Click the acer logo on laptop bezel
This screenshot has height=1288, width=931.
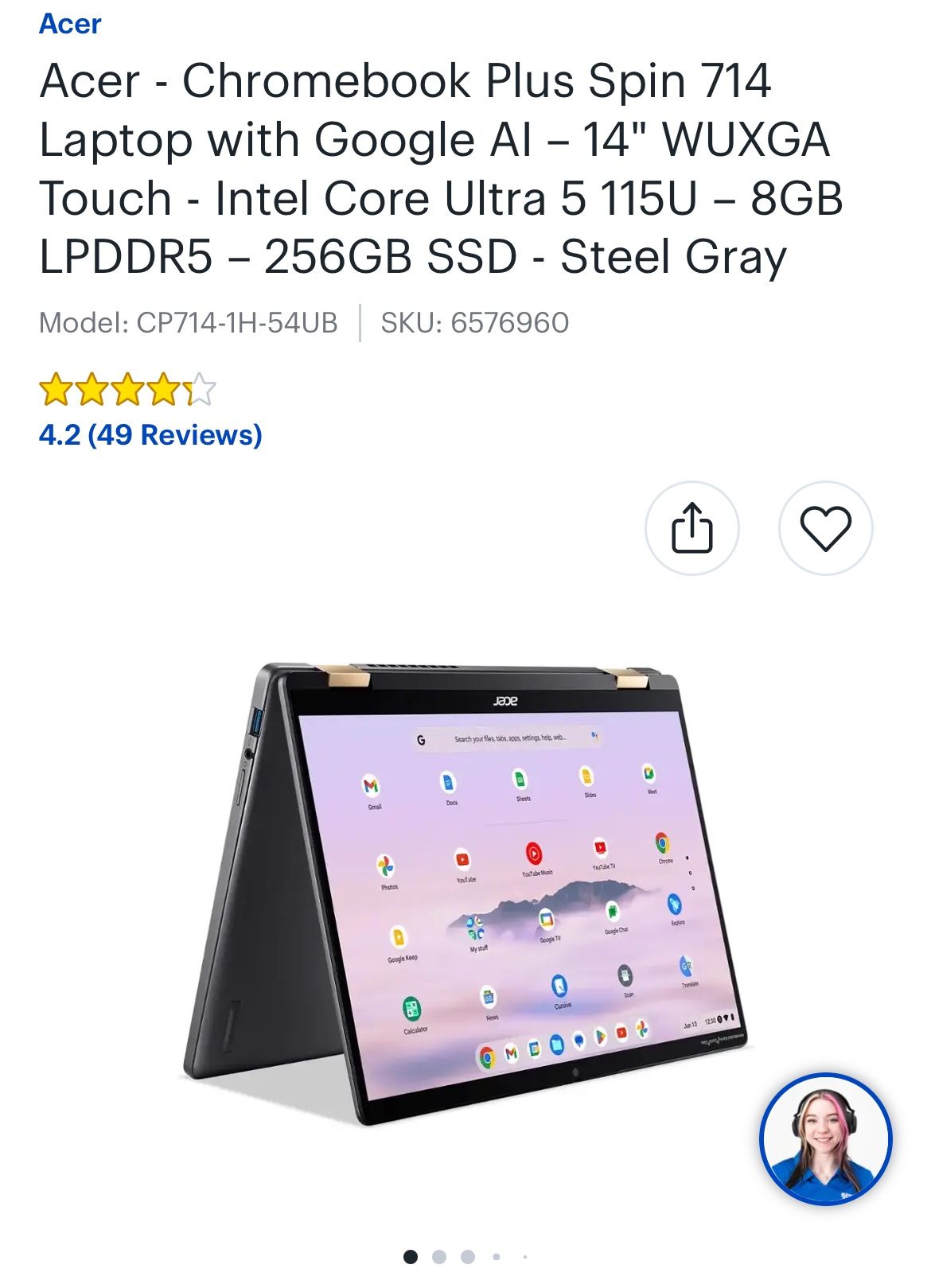click(x=504, y=701)
